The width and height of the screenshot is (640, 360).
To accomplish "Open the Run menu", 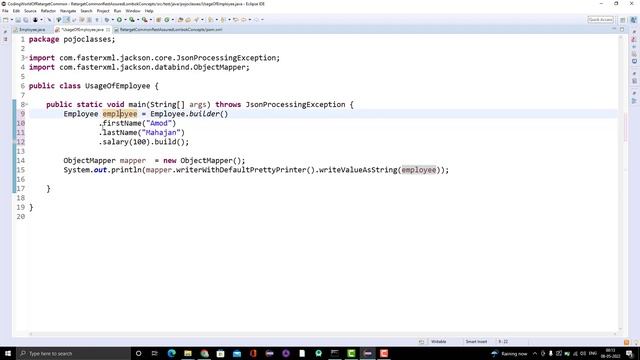I will [x=118, y=11].
